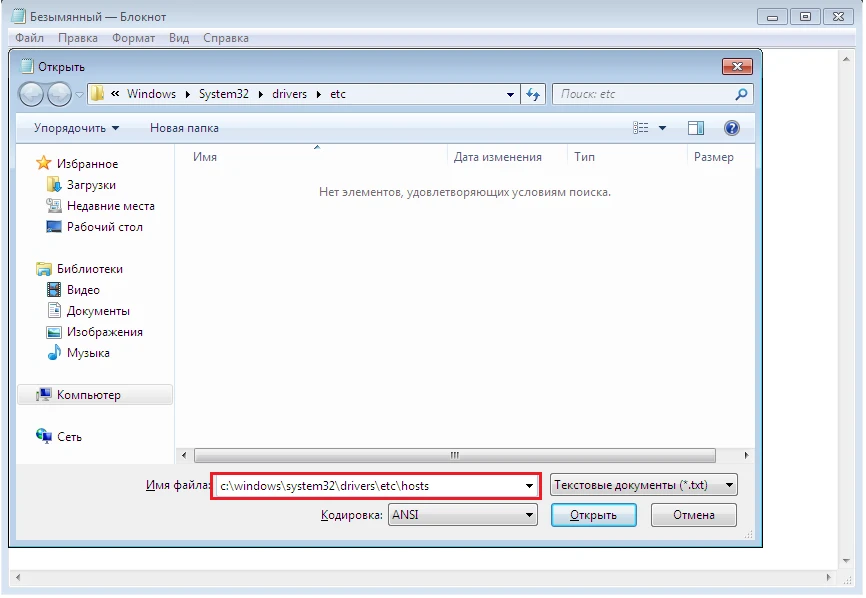Screen dimensions: 866x598
Task: Click the Отмена button
Action: tap(693, 515)
